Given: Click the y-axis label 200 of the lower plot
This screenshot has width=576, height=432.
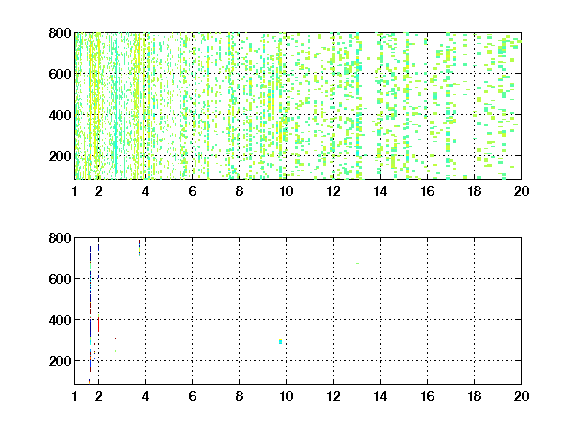Looking at the screenshot, I should coord(60,361).
